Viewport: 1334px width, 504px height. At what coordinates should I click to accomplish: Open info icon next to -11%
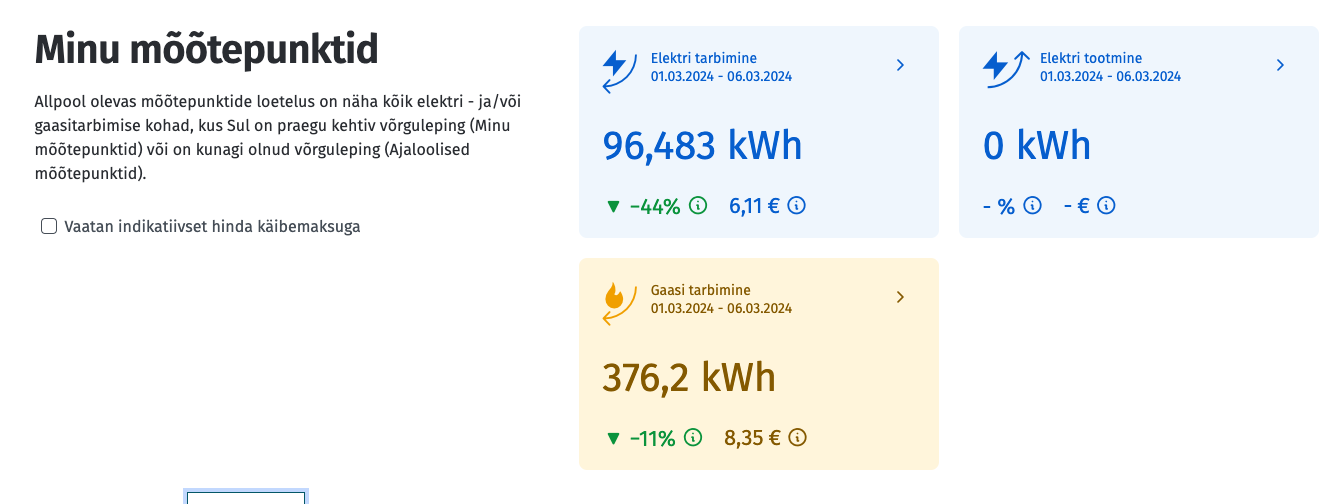(693, 437)
